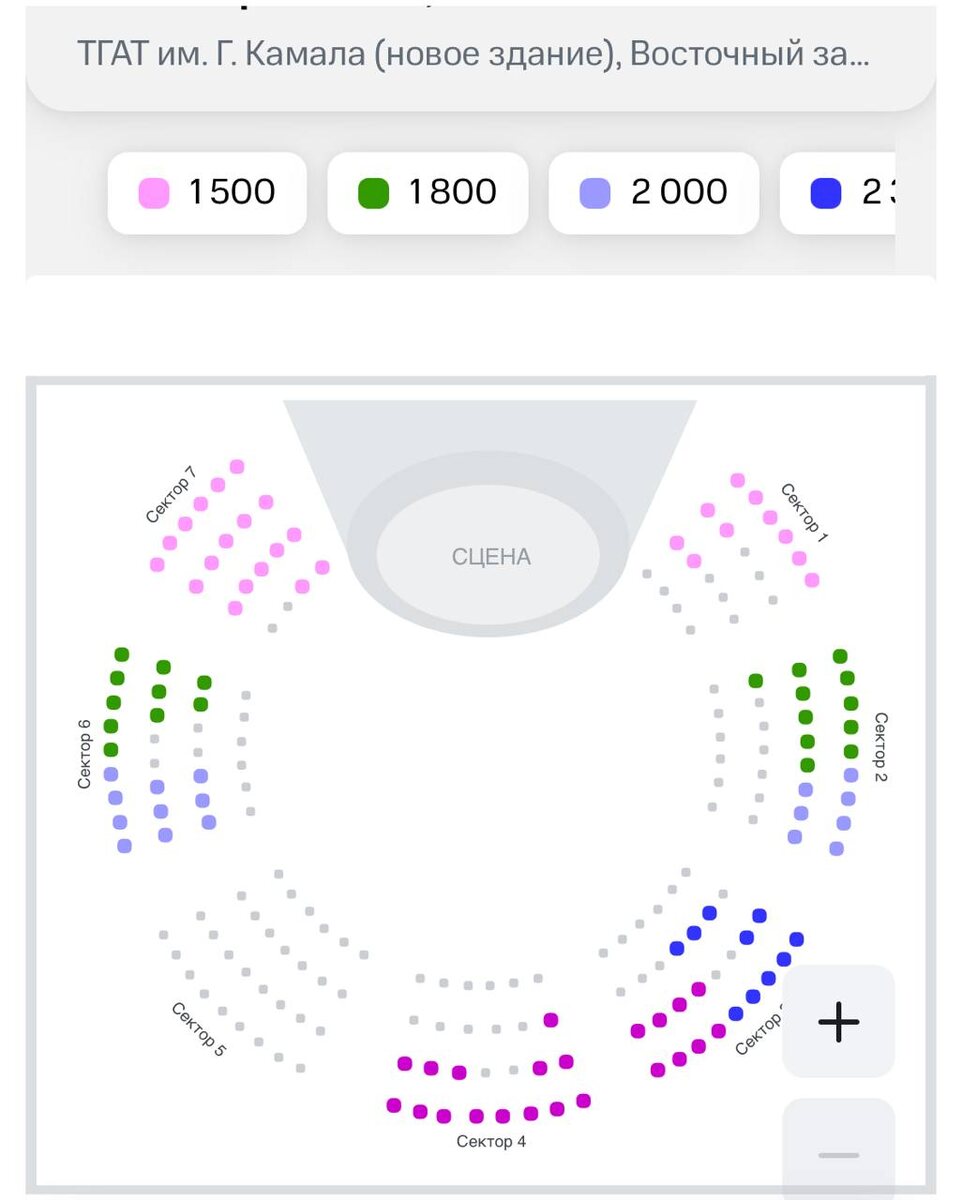The height and width of the screenshot is (1200, 962).
Task: Click the Сектор 5 label
Action: (199, 1029)
